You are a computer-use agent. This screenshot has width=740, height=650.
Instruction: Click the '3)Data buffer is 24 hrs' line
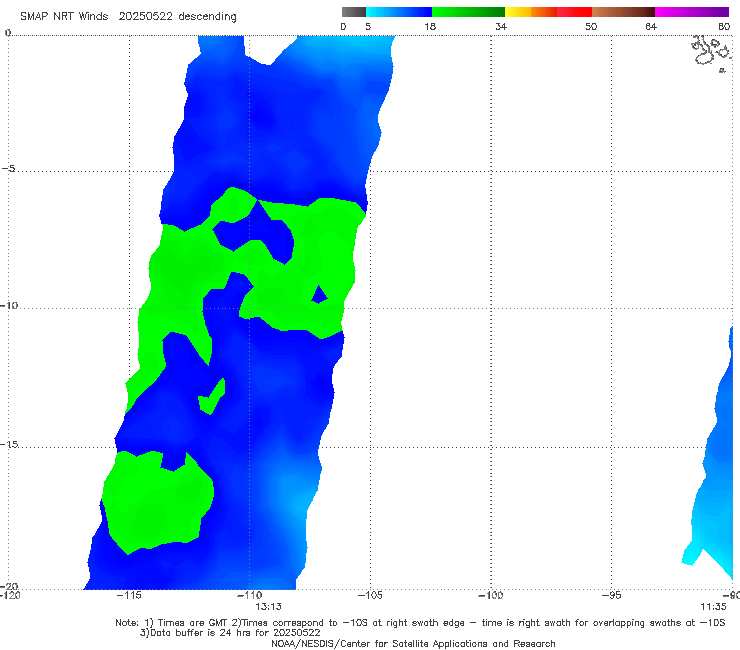pyautogui.click(x=230, y=633)
